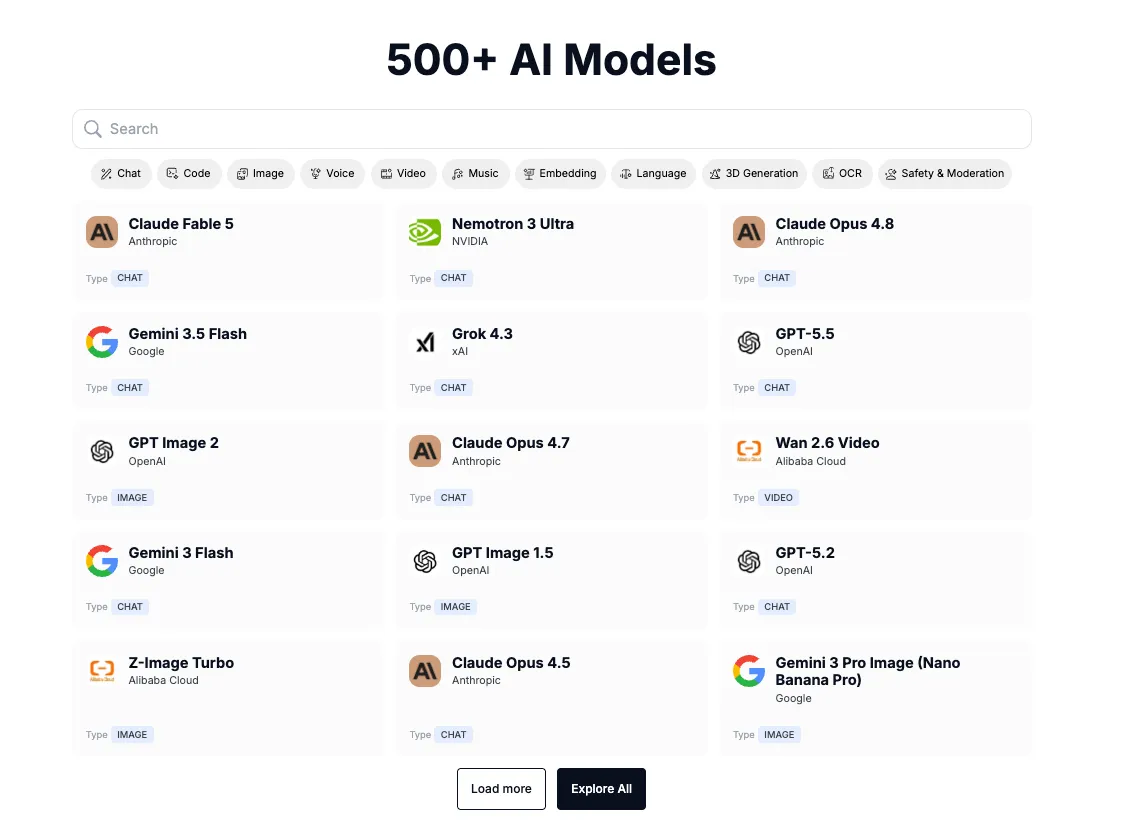Click the Anthropic logo on Claude Opus 4.7
Viewport: 1124px width, 820px height.
(x=425, y=452)
